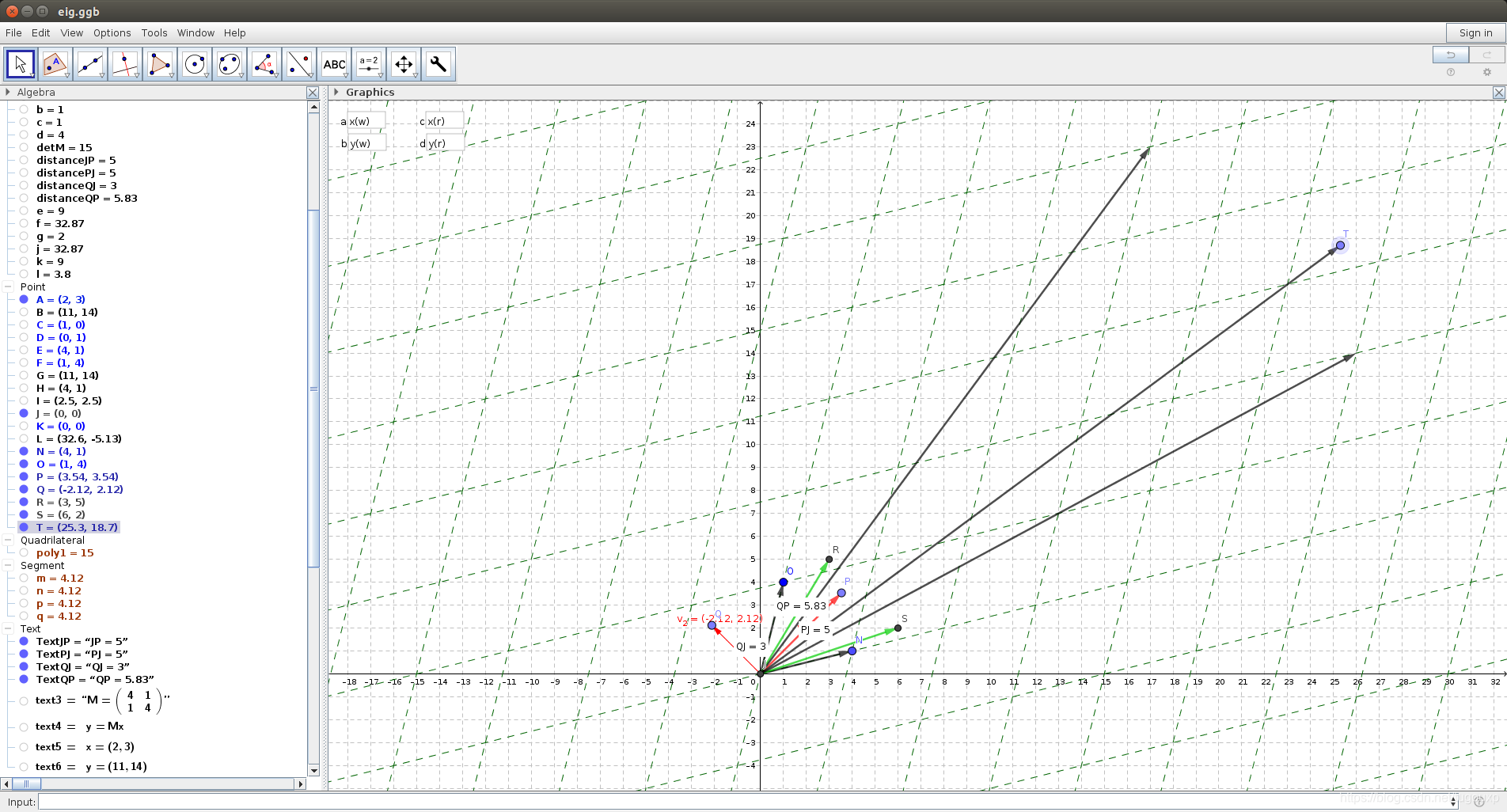Select the Polygon tool
1507x812 pixels.
160,64
